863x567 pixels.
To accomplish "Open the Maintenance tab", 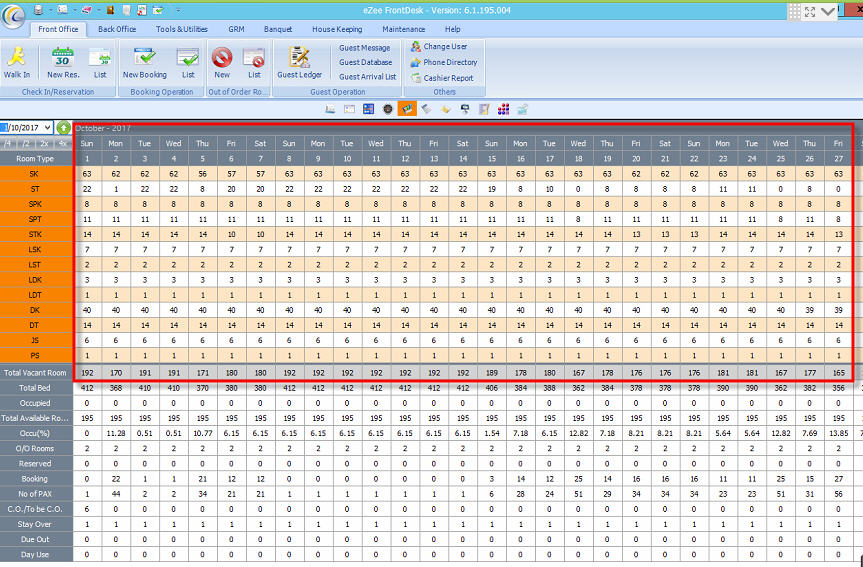I will [x=403, y=29].
